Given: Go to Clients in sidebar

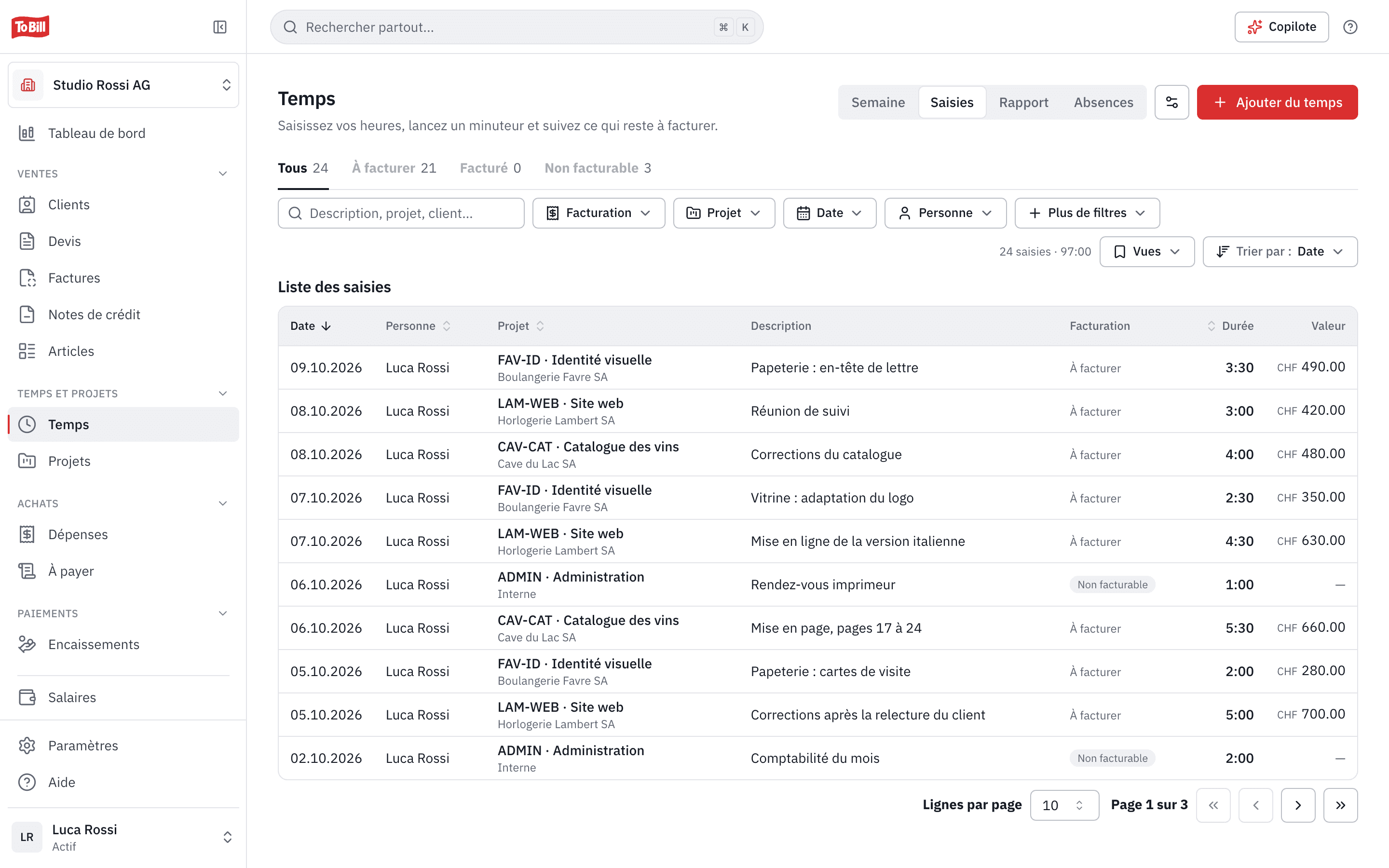Looking at the screenshot, I should pos(123,205).
